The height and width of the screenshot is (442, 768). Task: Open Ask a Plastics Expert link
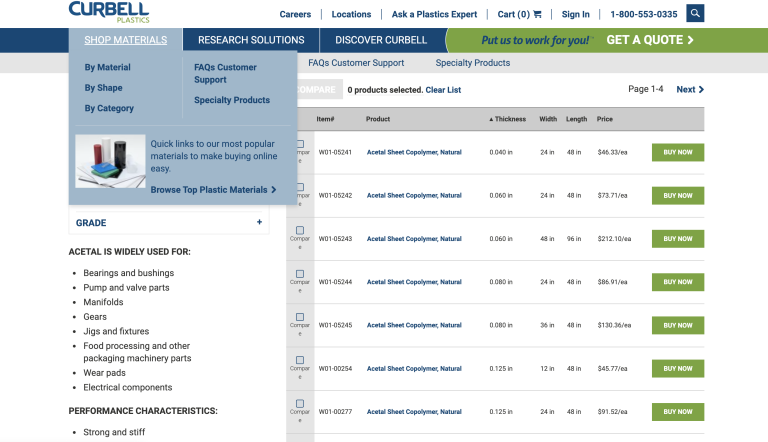[x=434, y=14]
